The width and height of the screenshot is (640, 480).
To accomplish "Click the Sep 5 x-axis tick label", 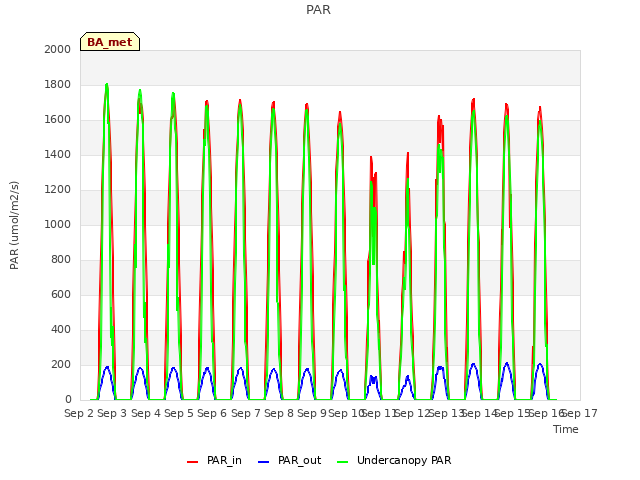I will pyautogui.click(x=179, y=413).
